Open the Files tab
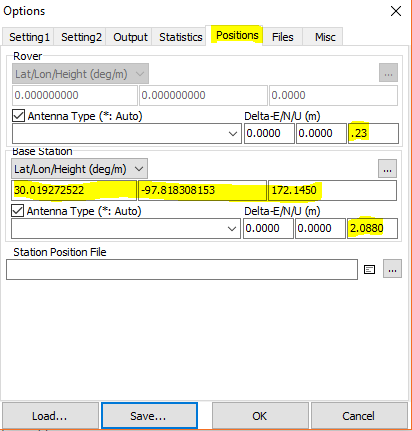 [x=282, y=37]
